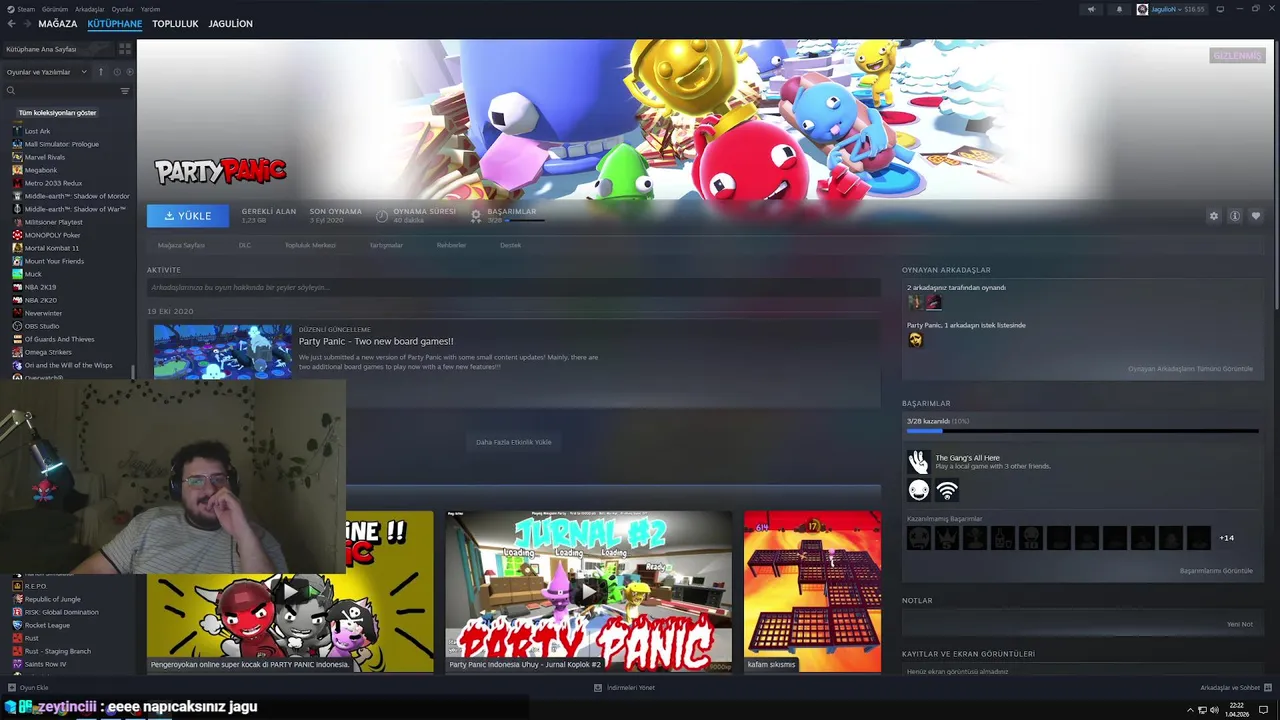Image resolution: width=1280 pixels, height=720 pixels.
Task: Expand the +14 unearned achievements
Action: pos(1226,538)
